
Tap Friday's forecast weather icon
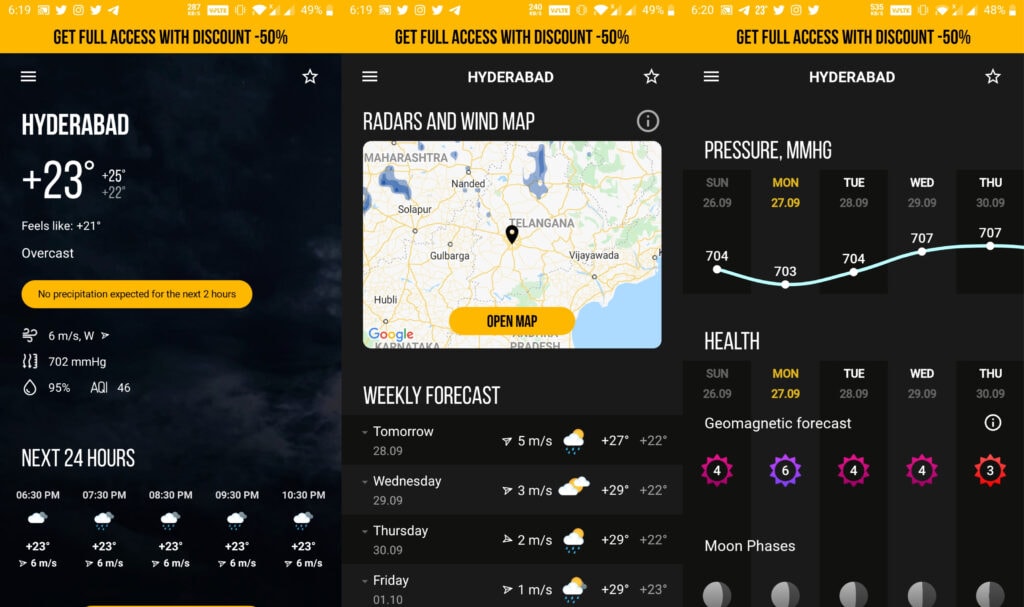coord(574,589)
